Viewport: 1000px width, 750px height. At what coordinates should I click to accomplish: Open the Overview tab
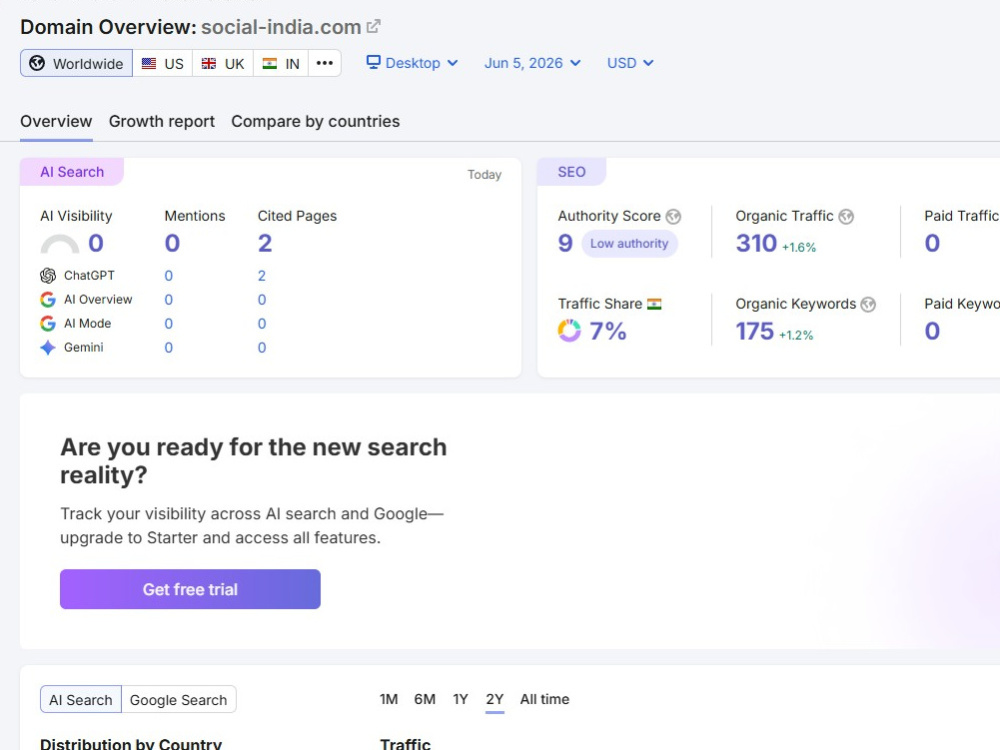click(x=56, y=121)
